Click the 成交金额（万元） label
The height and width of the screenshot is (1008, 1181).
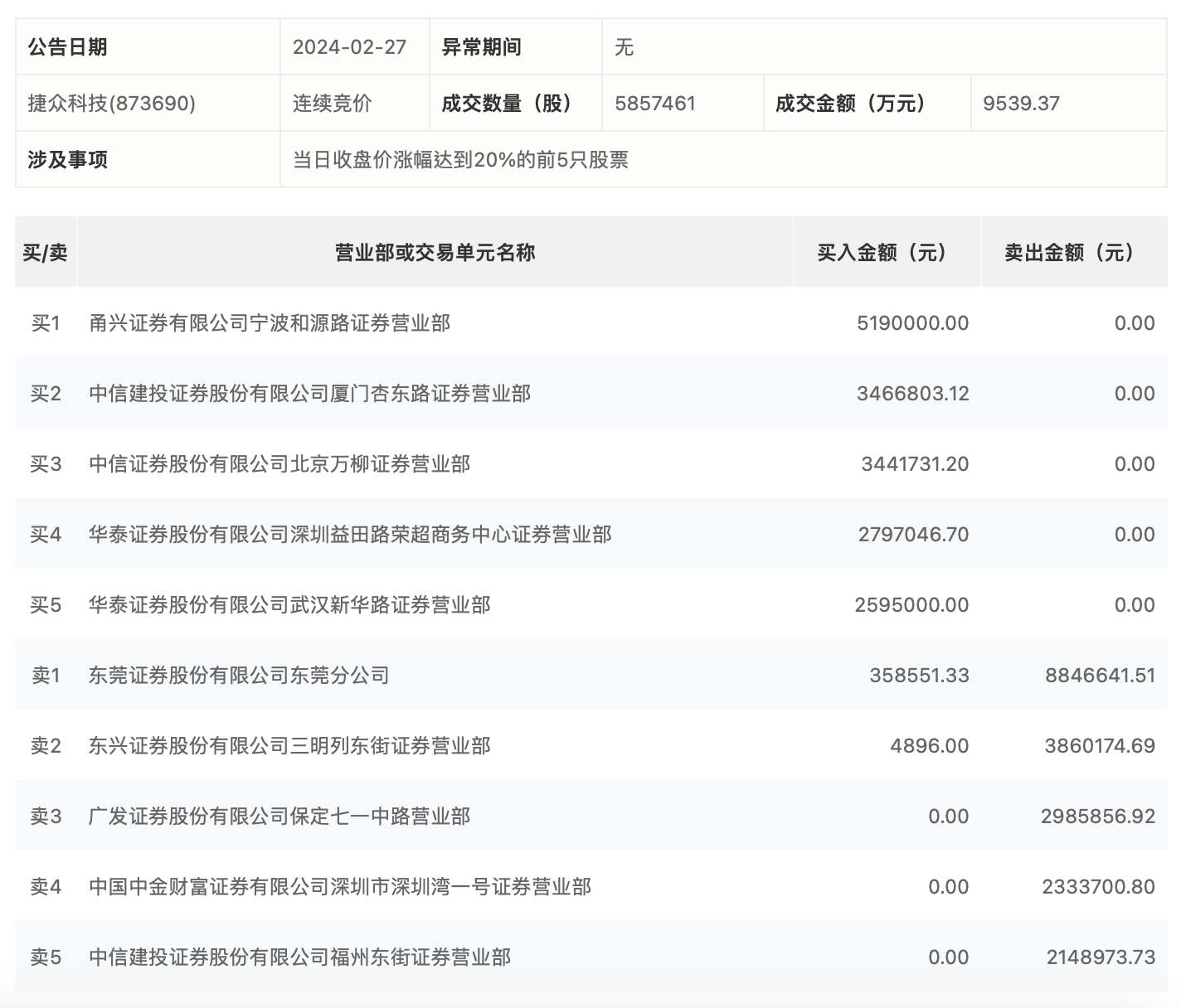(x=852, y=103)
